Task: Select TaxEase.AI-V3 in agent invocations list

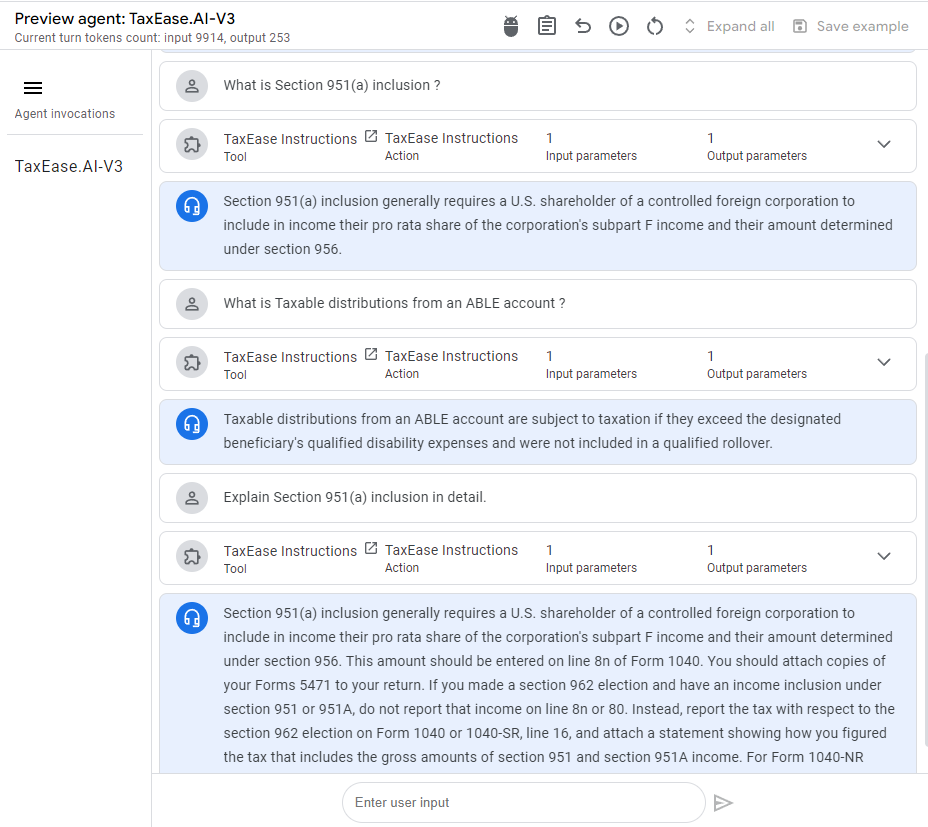Action: tap(69, 166)
